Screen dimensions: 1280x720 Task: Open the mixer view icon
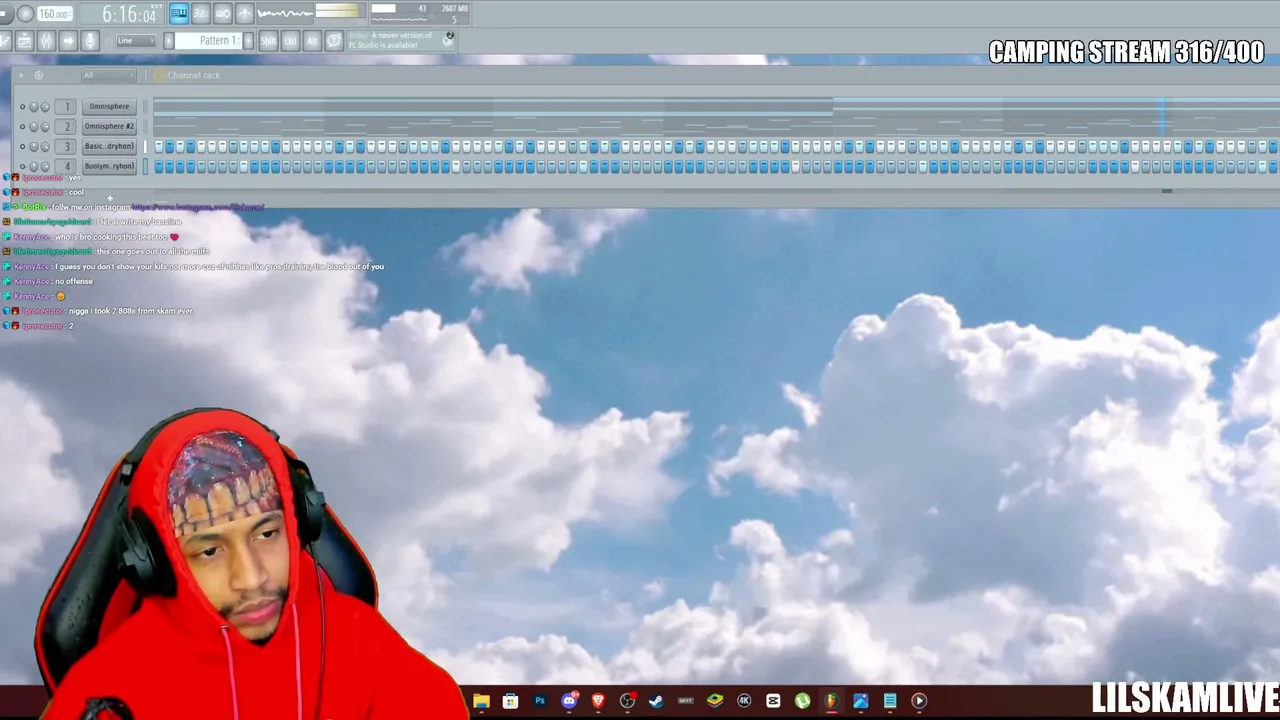pos(46,41)
